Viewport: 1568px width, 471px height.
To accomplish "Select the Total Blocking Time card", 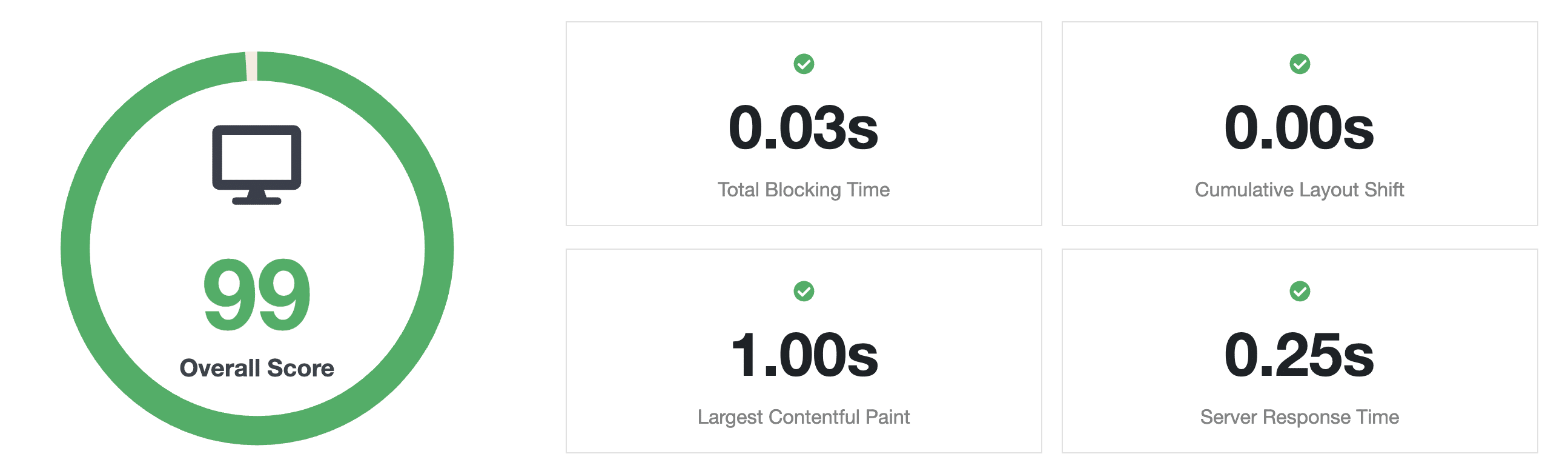I will [x=804, y=124].
